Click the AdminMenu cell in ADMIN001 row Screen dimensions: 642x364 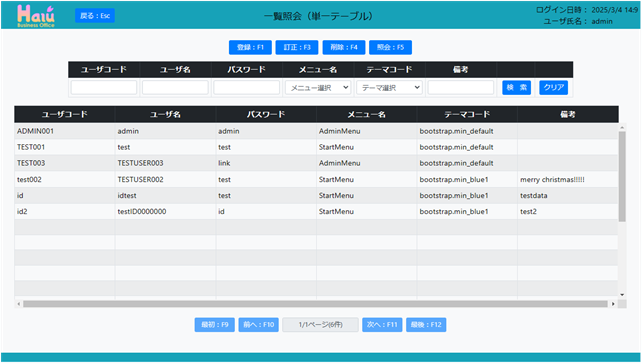click(367, 131)
